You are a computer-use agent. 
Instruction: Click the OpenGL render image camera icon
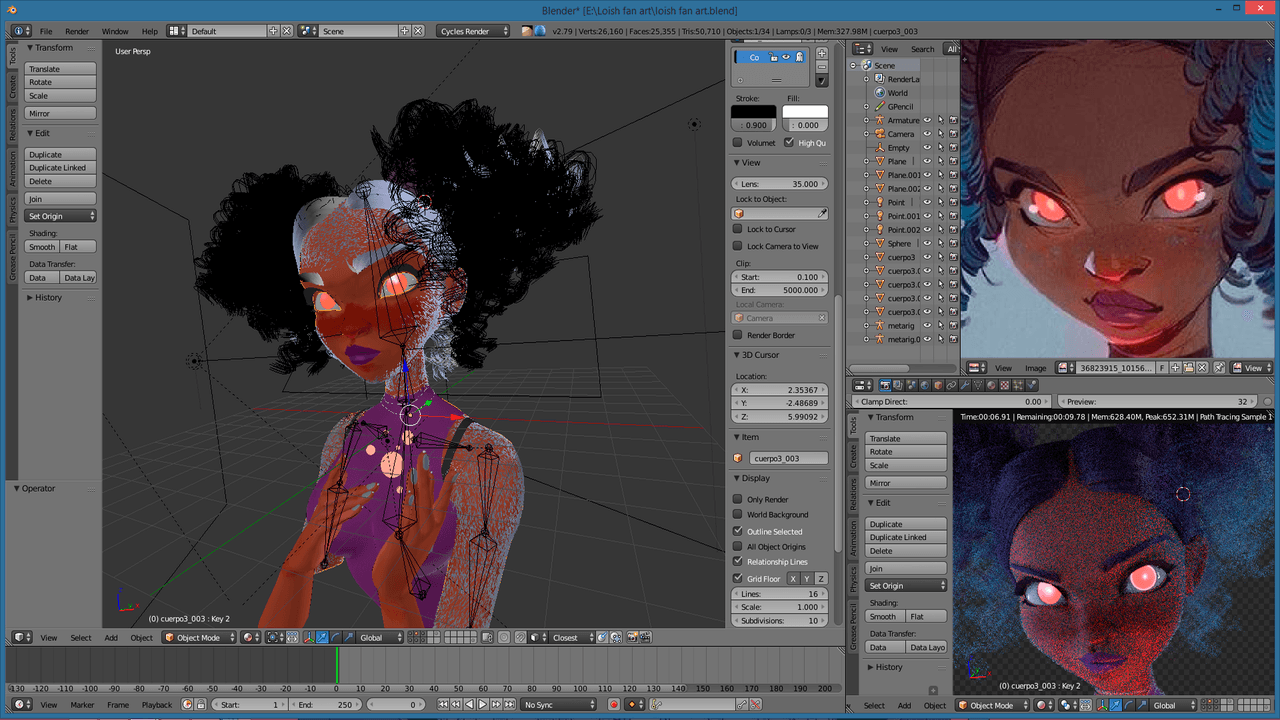(x=632, y=637)
